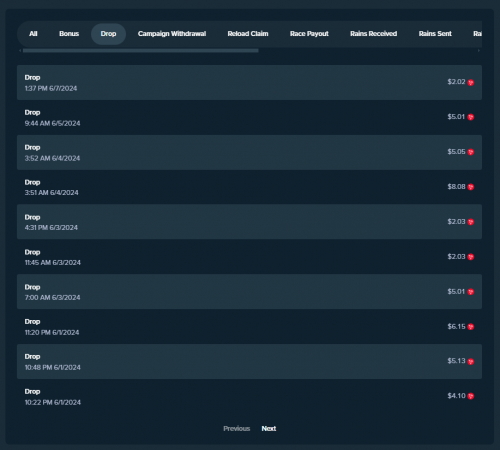Select timestamp 4:31 PM 6/3/2024

click(51, 228)
